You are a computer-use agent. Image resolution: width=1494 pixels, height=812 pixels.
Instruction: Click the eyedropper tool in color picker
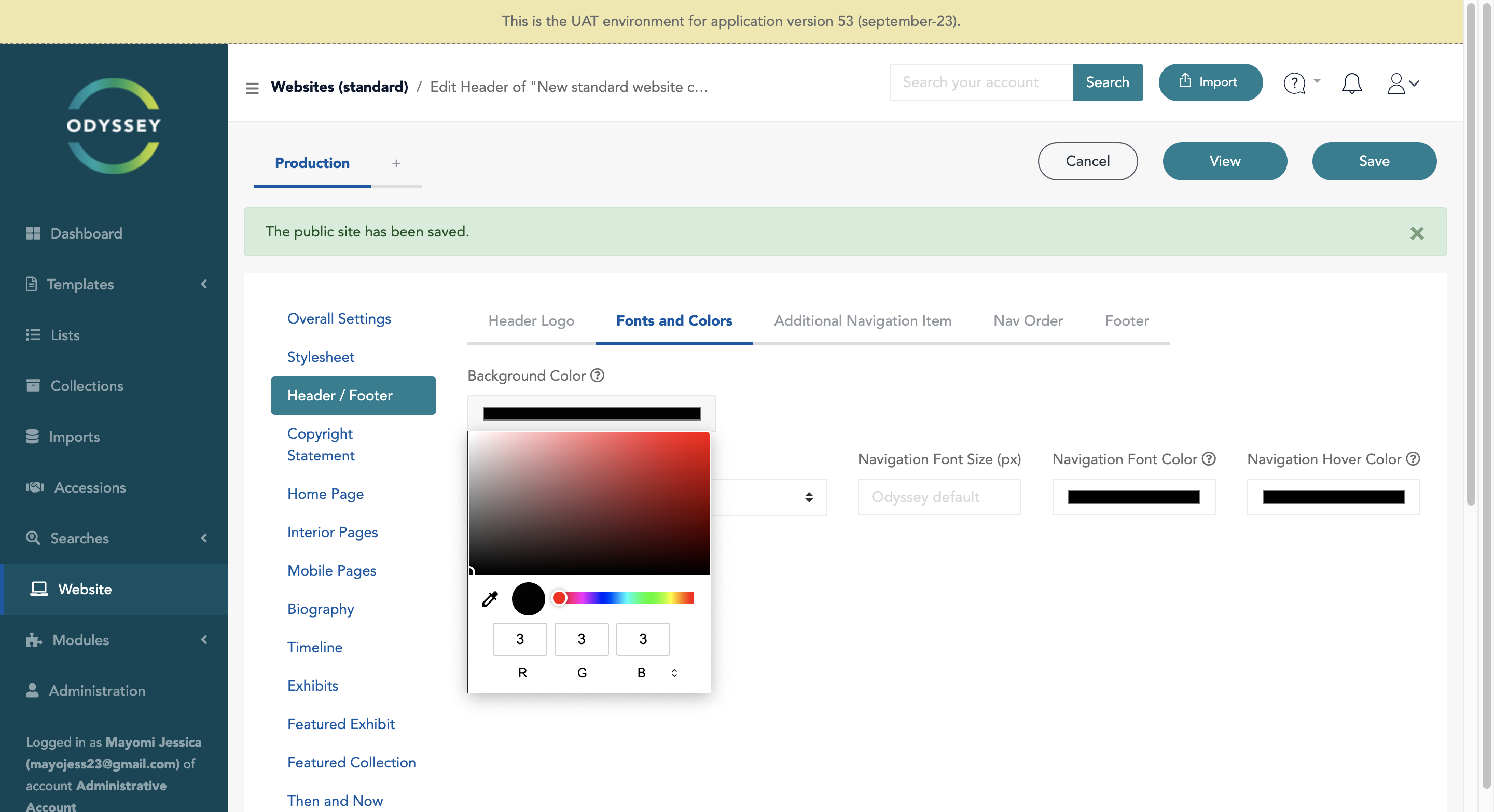[x=490, y=599]
